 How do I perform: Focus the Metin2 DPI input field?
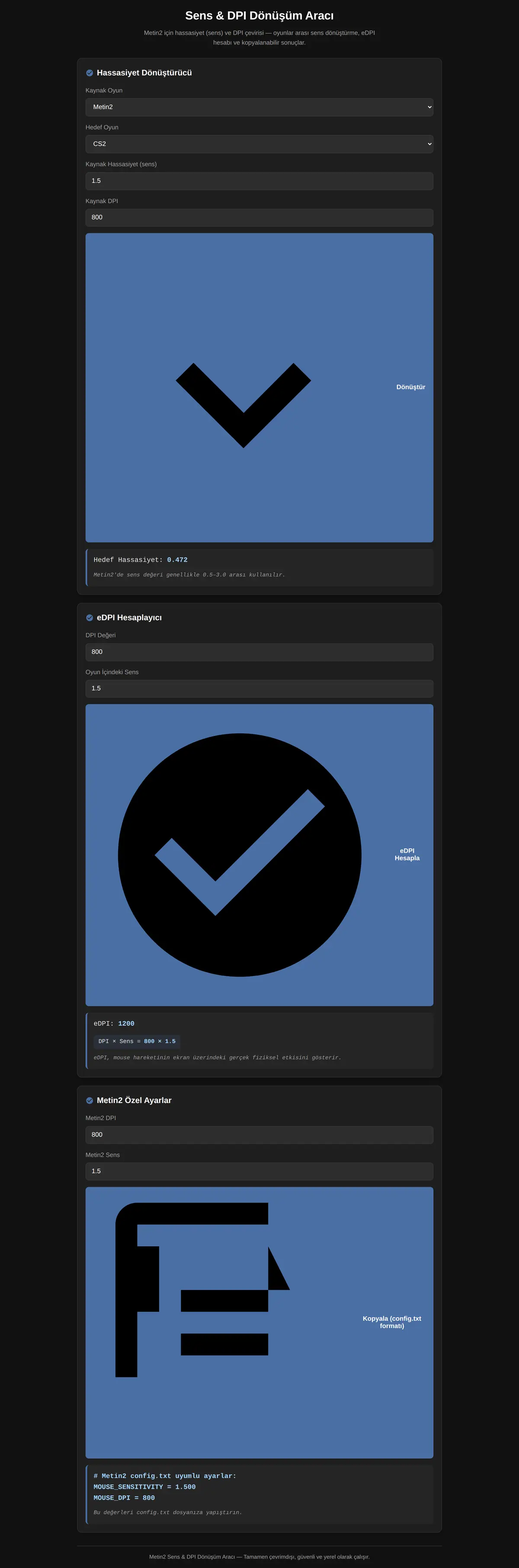point(259,1135)
